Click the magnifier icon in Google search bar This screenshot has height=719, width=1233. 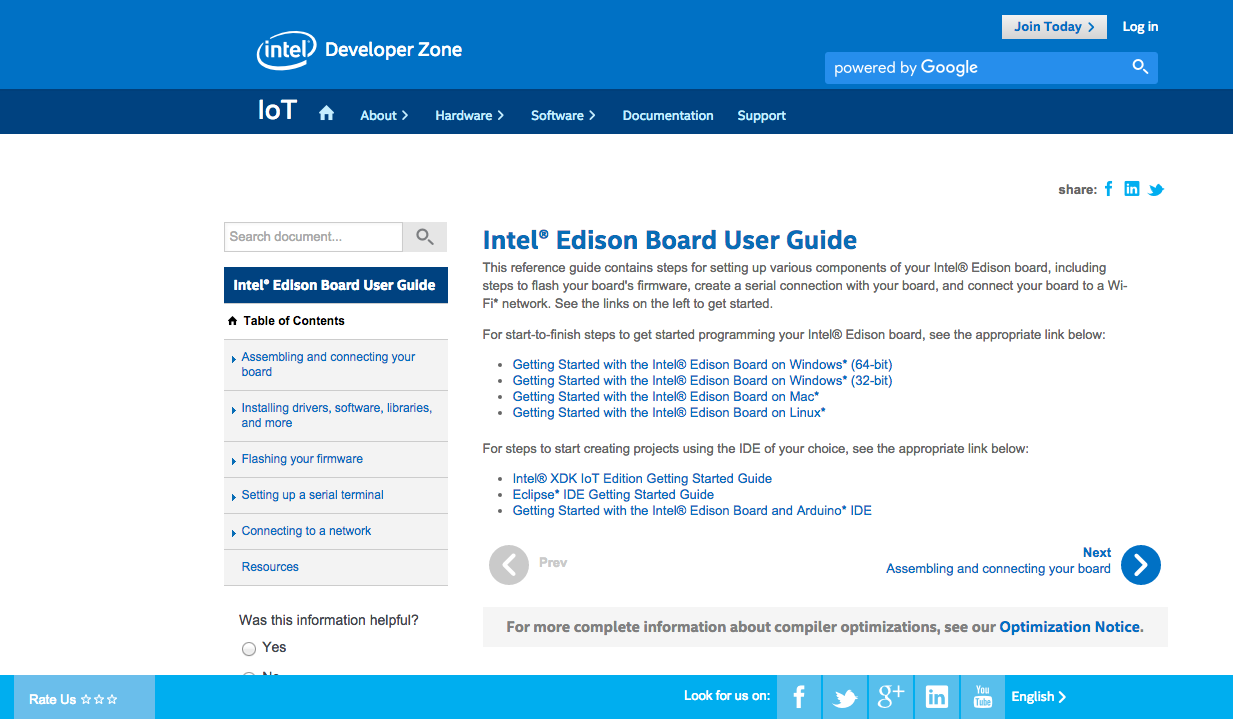(1140, 67)
